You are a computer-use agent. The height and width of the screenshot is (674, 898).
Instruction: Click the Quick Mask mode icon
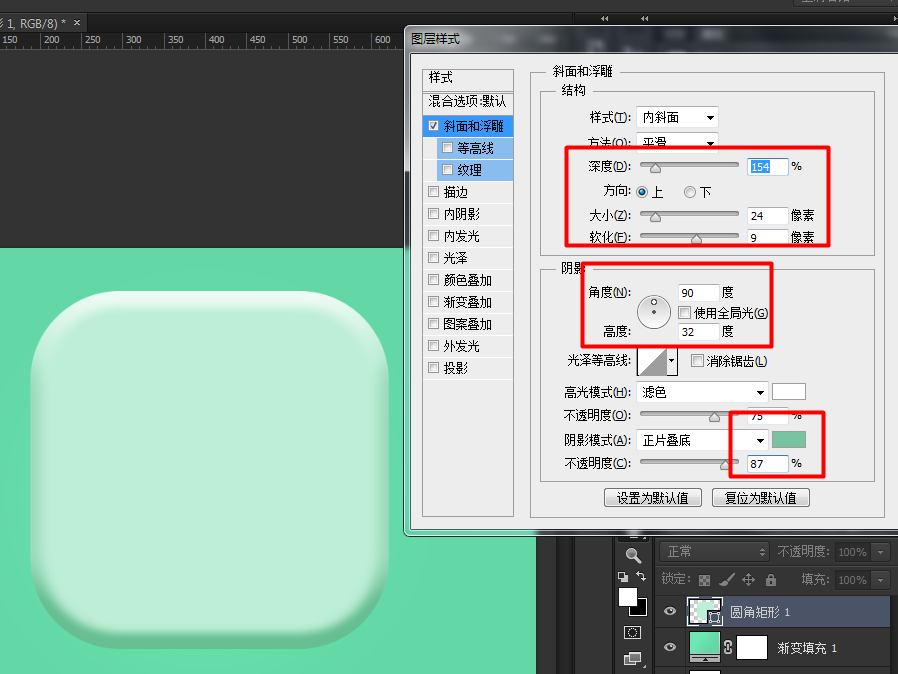point(632,632)
